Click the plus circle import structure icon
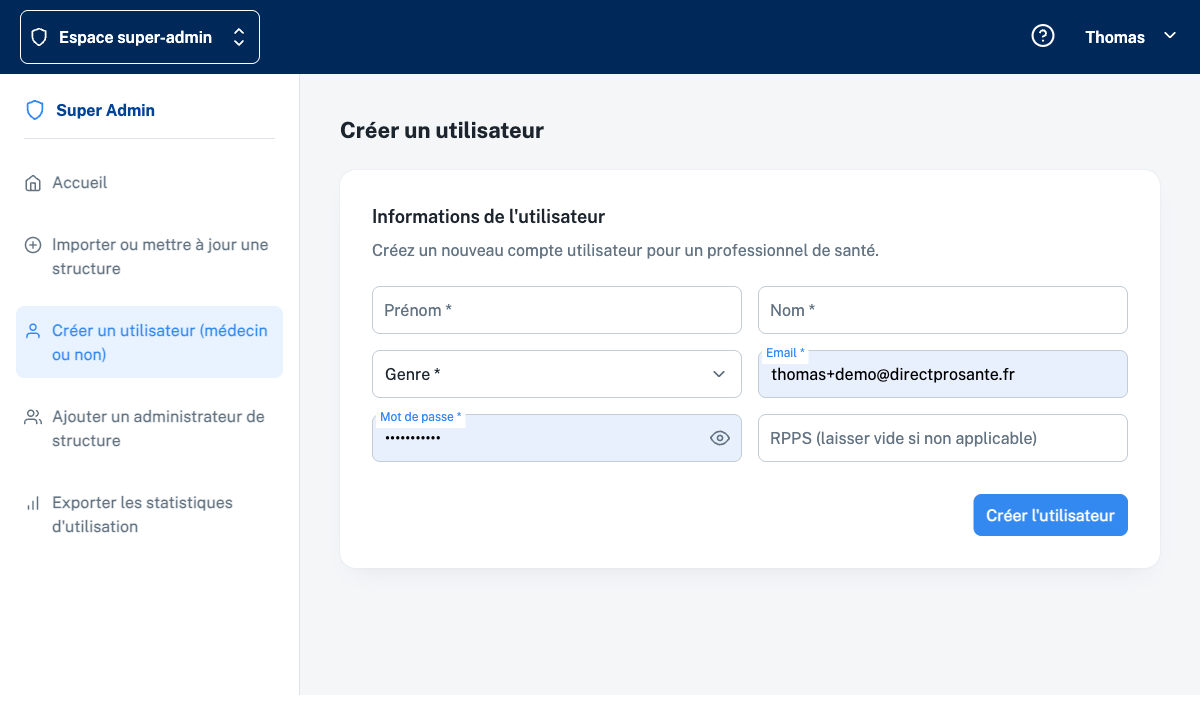The height and width of the screenshot is (707, 1200). (x=33, y=245)
